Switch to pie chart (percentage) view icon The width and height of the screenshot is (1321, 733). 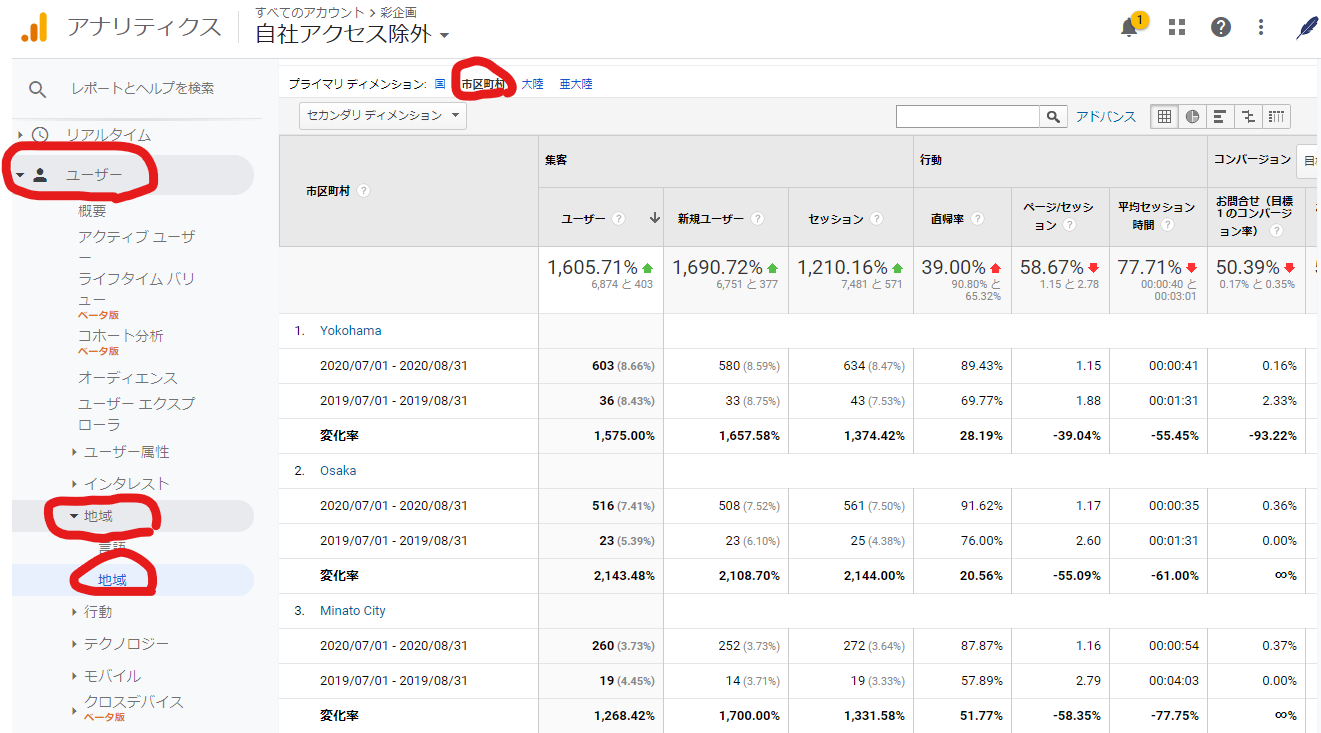tap(1192, 117)
